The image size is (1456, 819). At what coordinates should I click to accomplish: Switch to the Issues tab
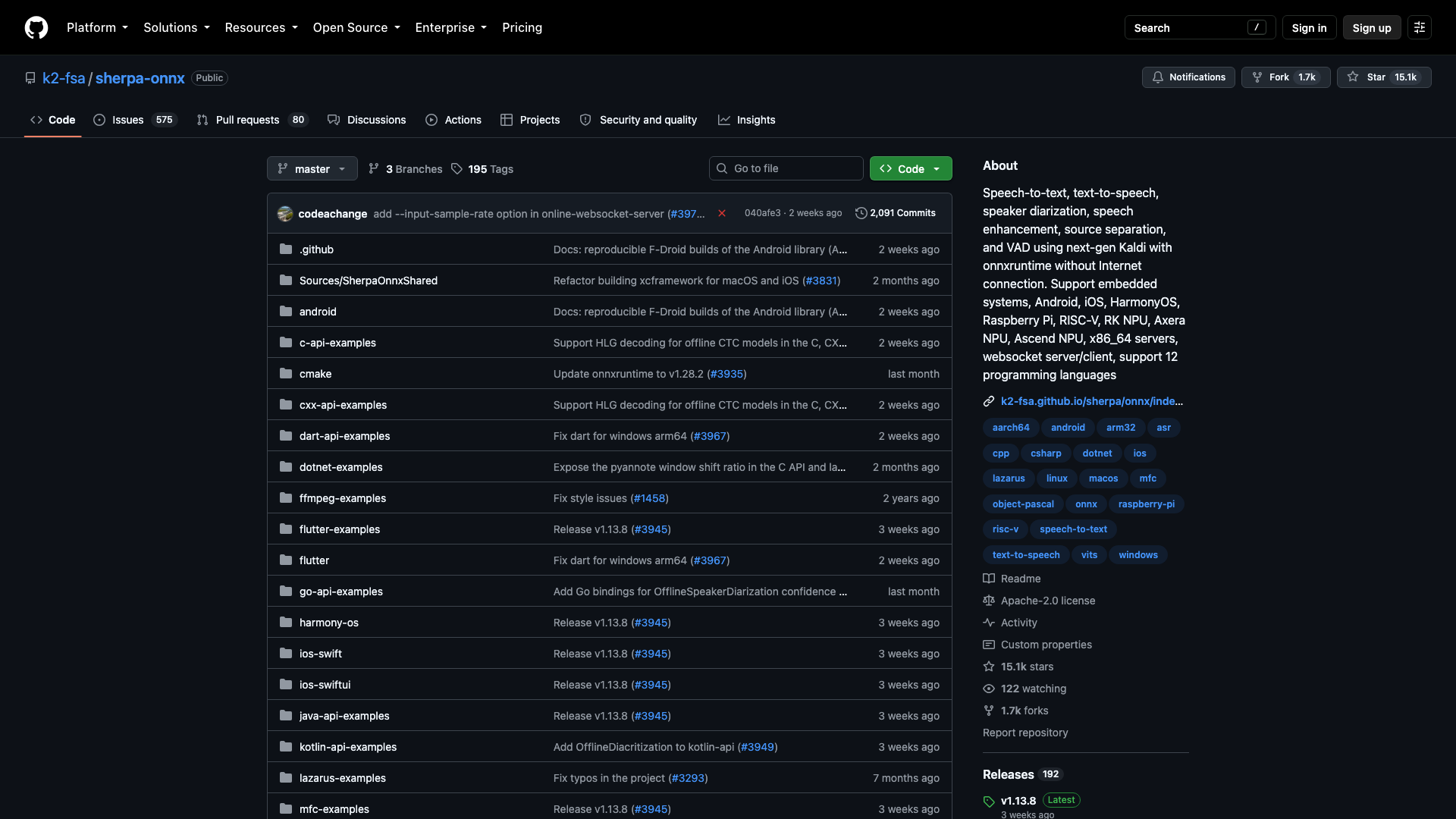(x=135, y=120)
